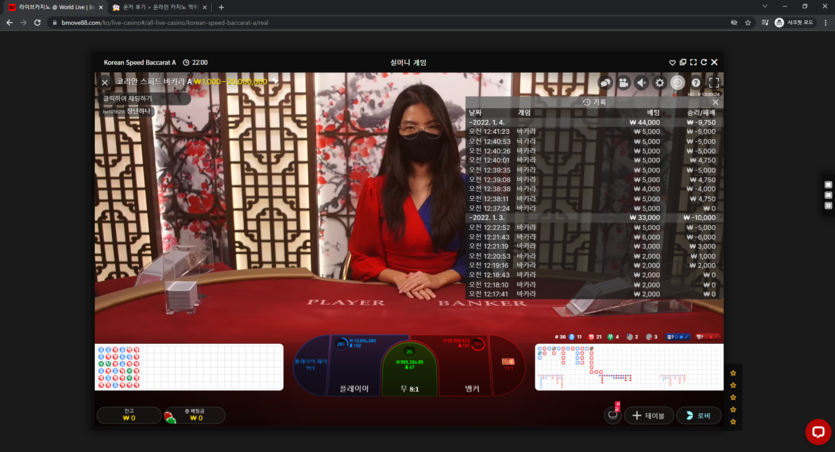Image resolution: width=835 pixels, height=452 pixels.
Task: Click the top gold star on right strip
Action: [x=733, y=373]
